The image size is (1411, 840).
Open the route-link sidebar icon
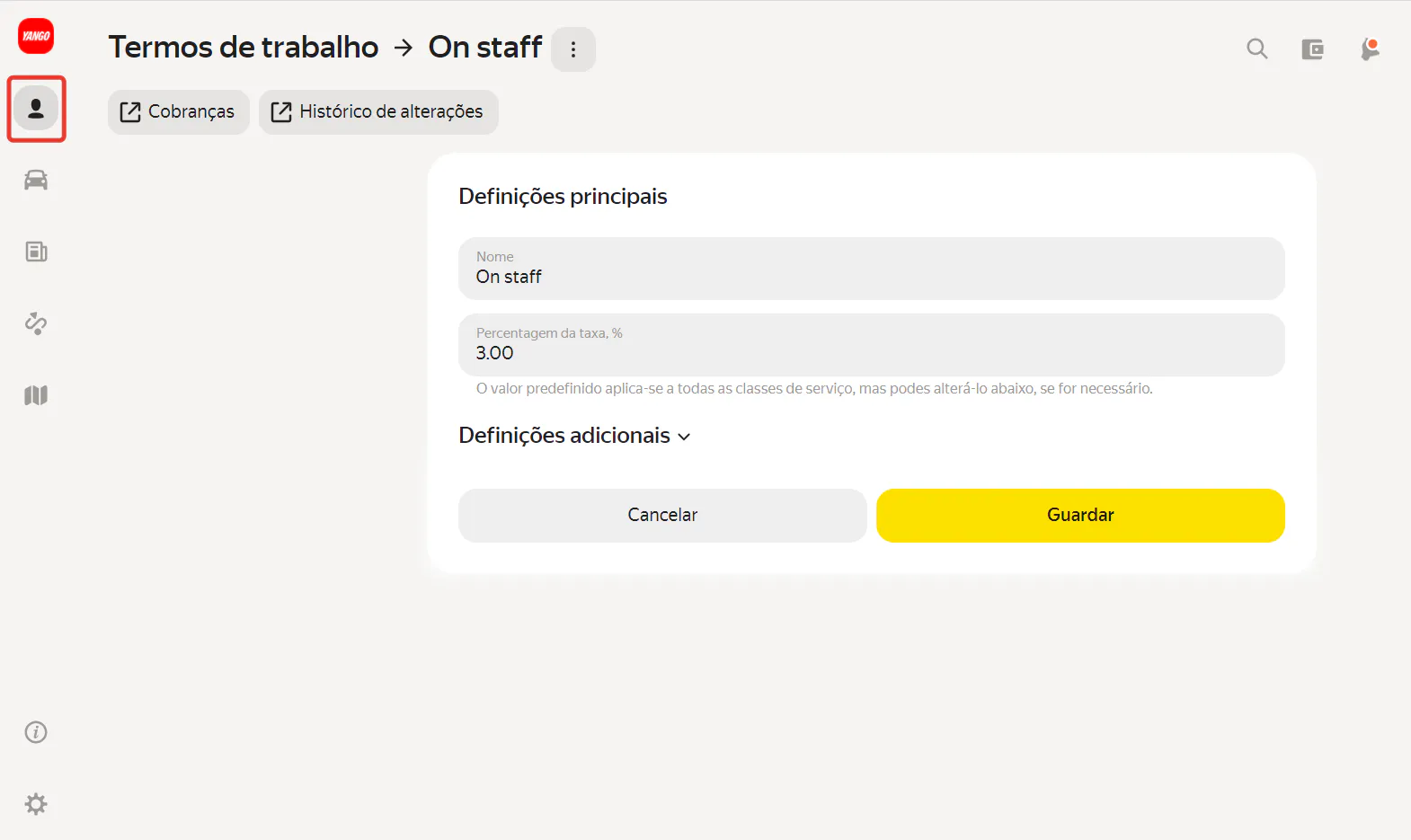pos(36,323)
